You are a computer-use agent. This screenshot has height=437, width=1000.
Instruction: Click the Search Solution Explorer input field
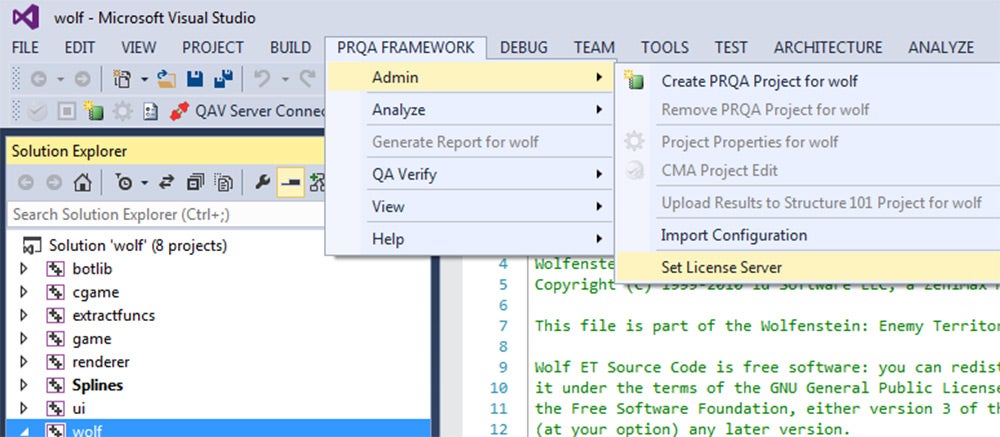[166, 214]
